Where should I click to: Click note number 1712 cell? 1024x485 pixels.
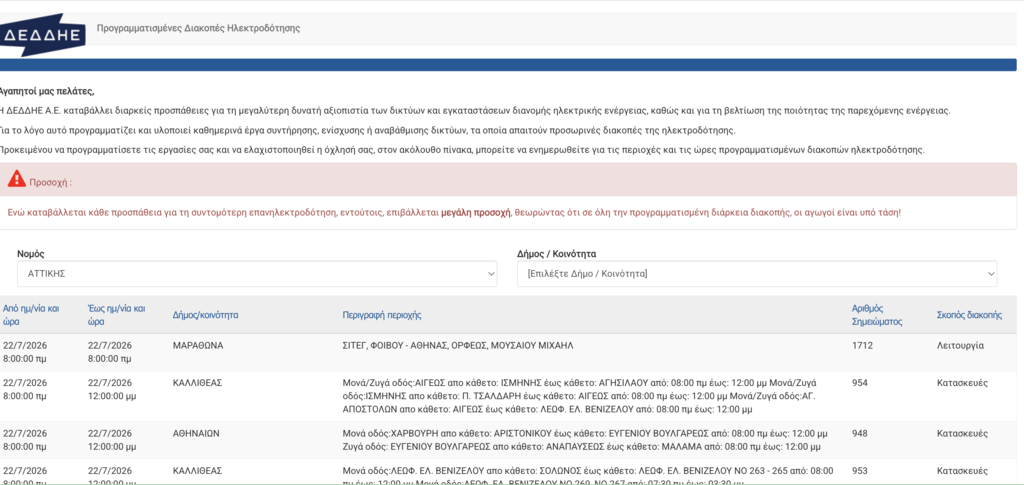[x=862, y=345]
